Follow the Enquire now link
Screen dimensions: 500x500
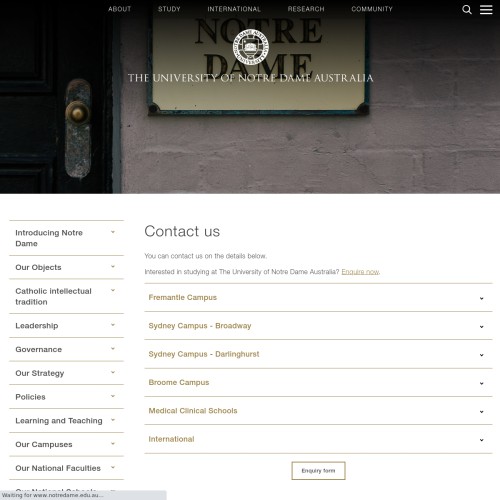pos(360,272)
